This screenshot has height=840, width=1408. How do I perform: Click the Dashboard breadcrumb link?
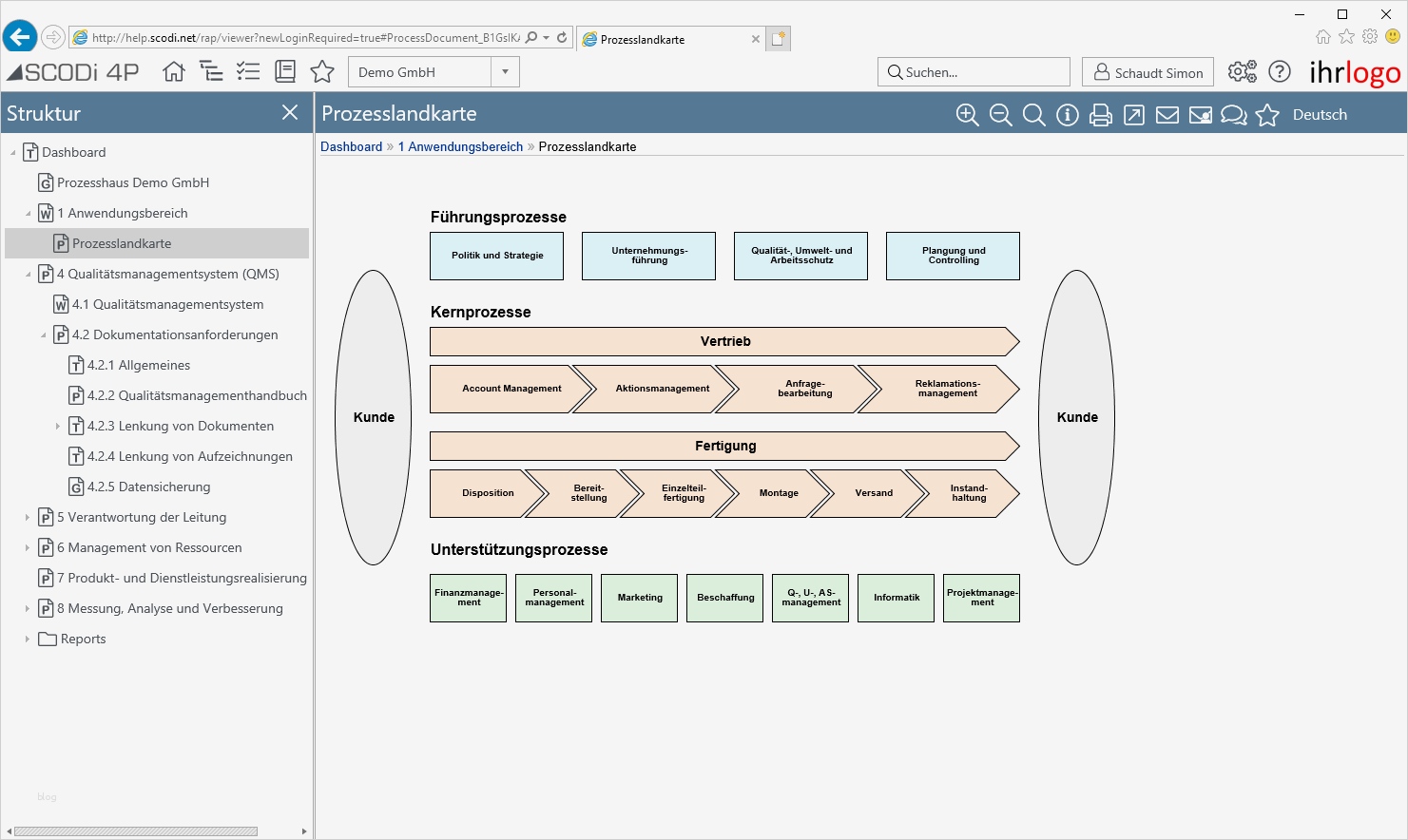pos(351,146)
